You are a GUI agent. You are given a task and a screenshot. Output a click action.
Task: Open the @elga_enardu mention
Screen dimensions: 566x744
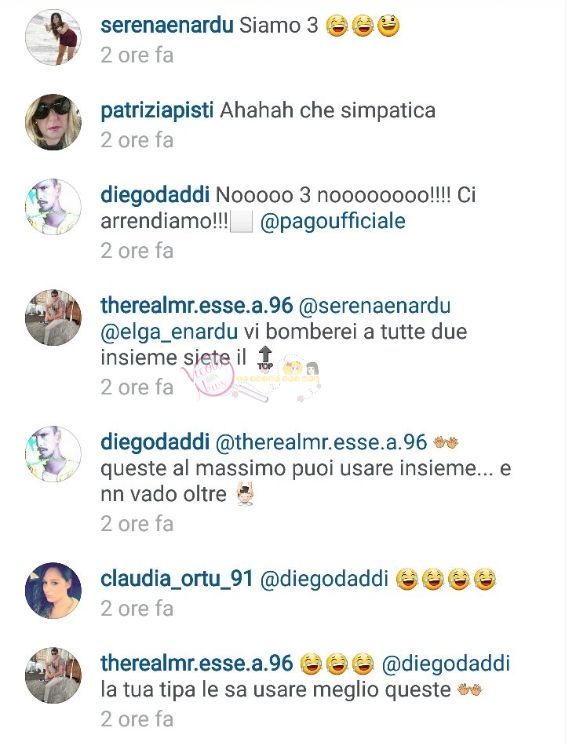(169, 332)
